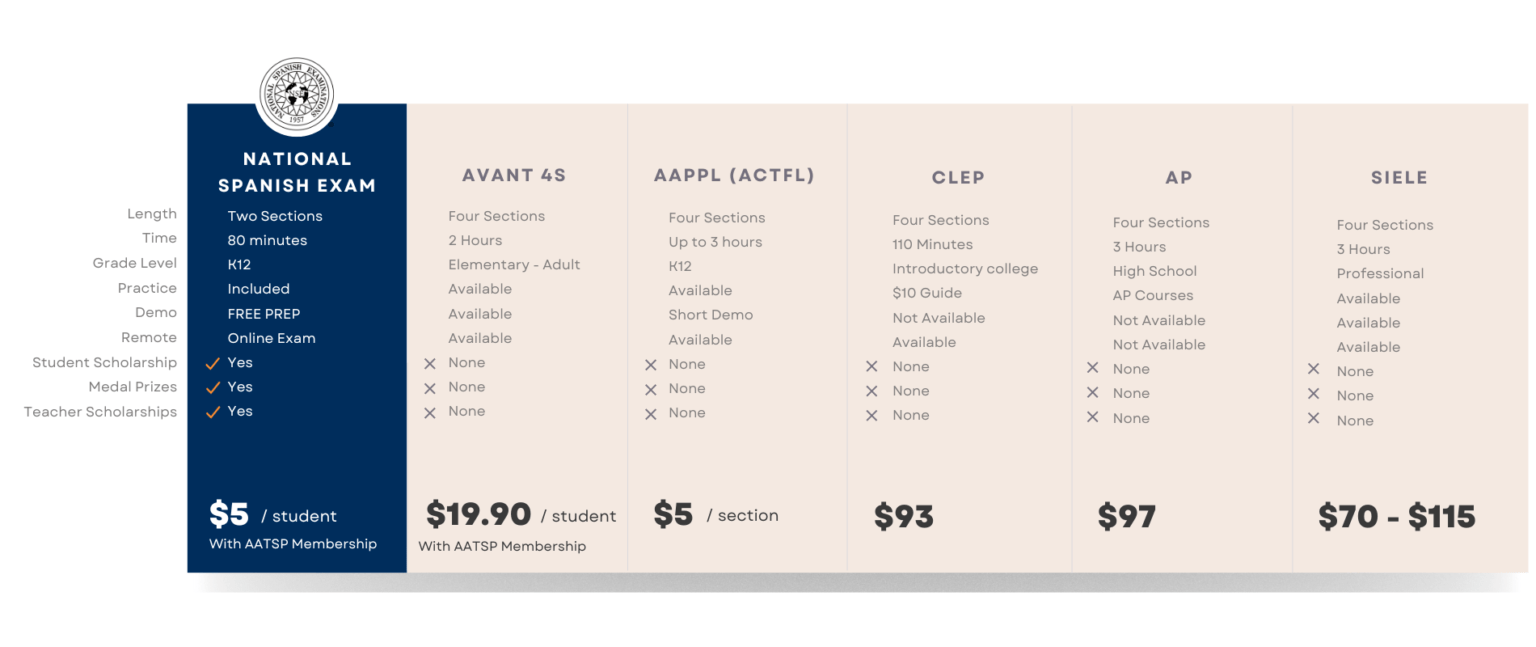Click the SIELE Medal Prizes X mark
This screenshot has height=647, width=1536.
(x=1314, y=395)
